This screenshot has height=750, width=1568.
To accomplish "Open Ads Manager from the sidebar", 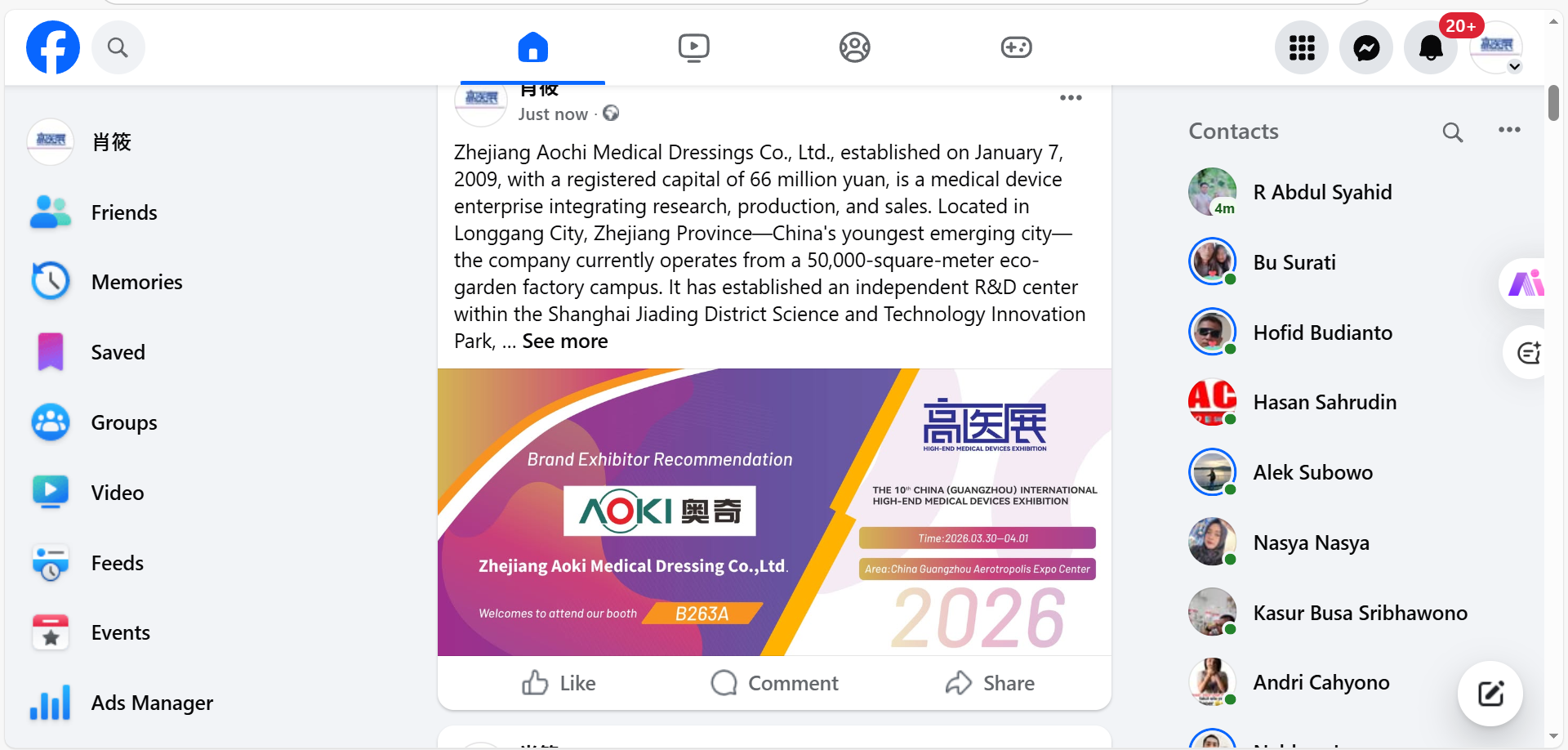I will click(122, 703).
